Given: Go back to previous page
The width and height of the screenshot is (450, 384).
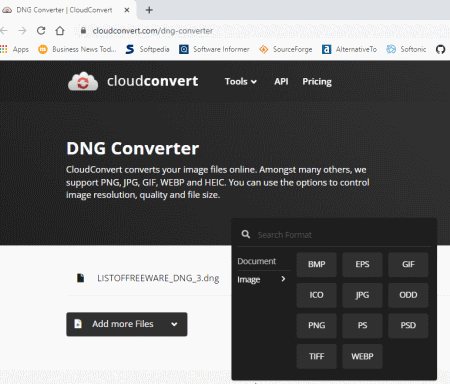Looking at the screenshot, I should 4,31.
